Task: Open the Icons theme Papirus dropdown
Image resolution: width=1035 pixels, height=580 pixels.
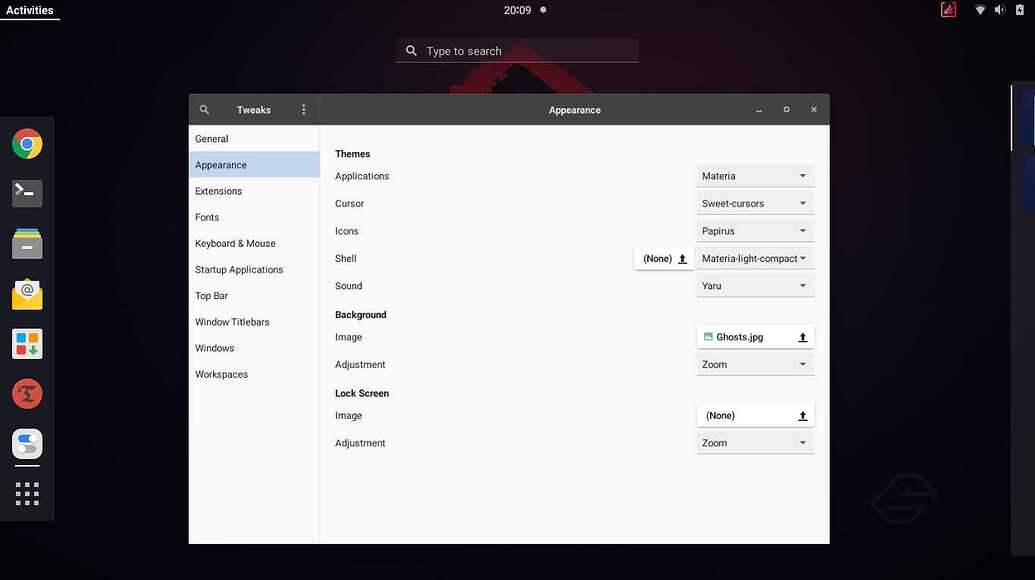Action: (x=755, y=231)
